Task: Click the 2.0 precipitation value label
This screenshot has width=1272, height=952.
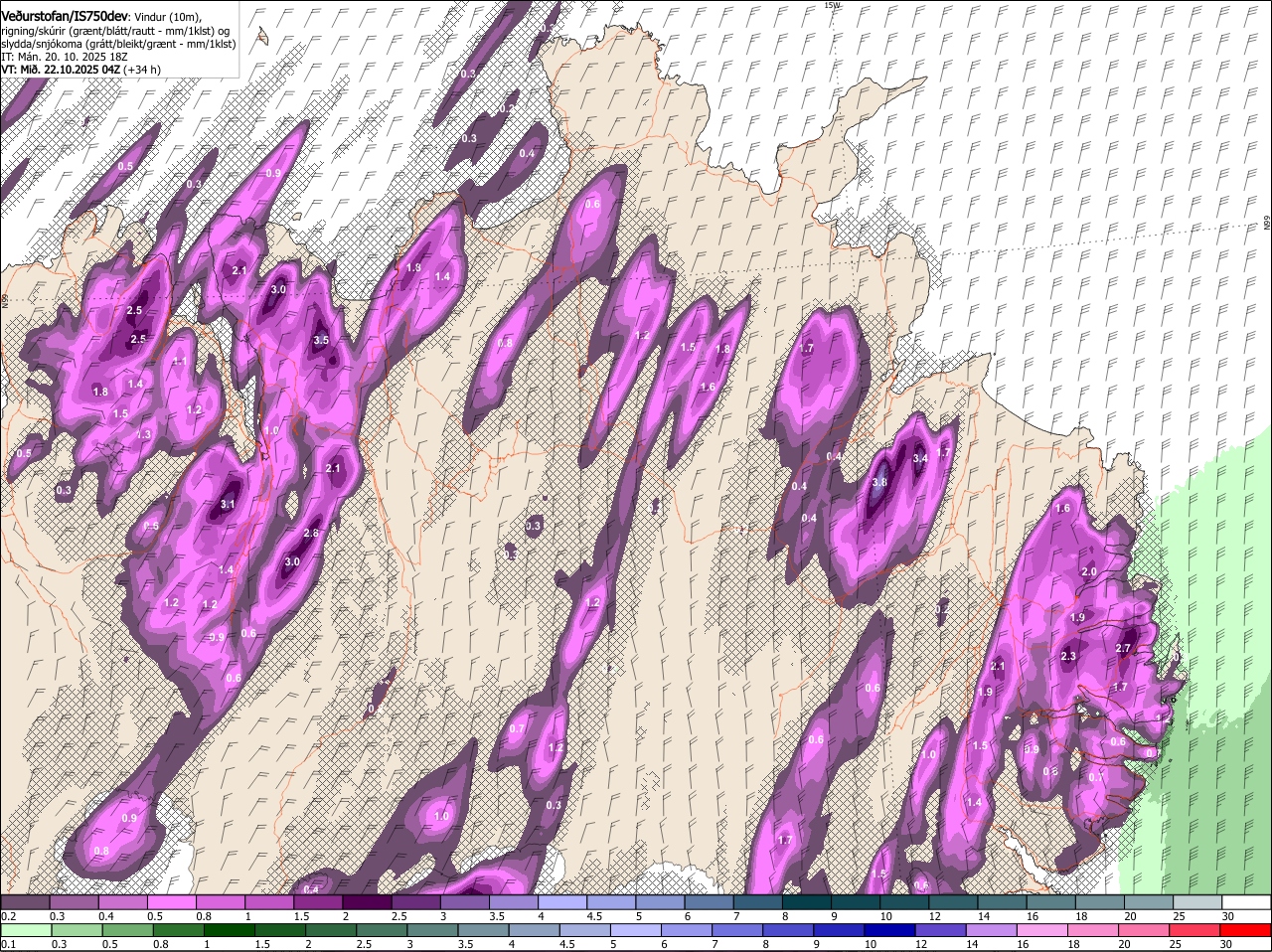Action: tap(1089, 571)
